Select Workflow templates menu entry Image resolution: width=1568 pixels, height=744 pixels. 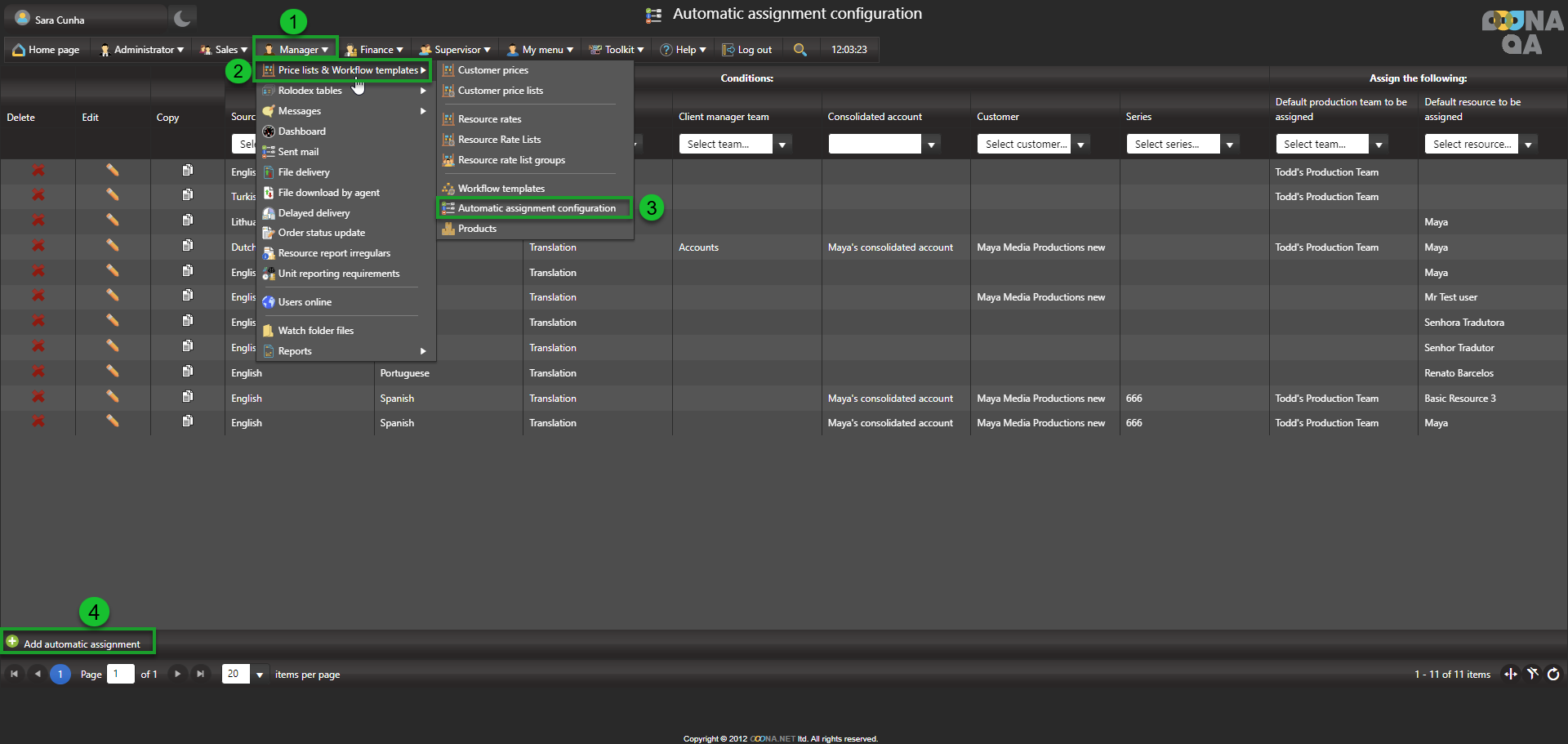pyautogui.click(x=501, y=189)
